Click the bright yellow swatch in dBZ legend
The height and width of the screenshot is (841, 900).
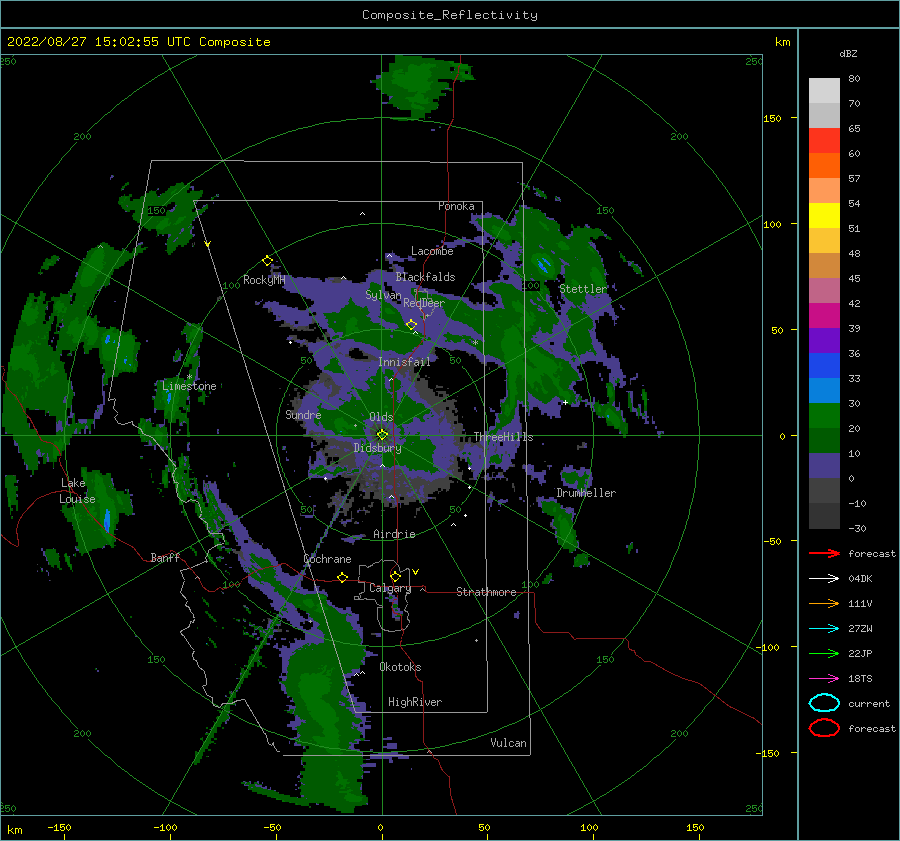[x=824, y=215]
